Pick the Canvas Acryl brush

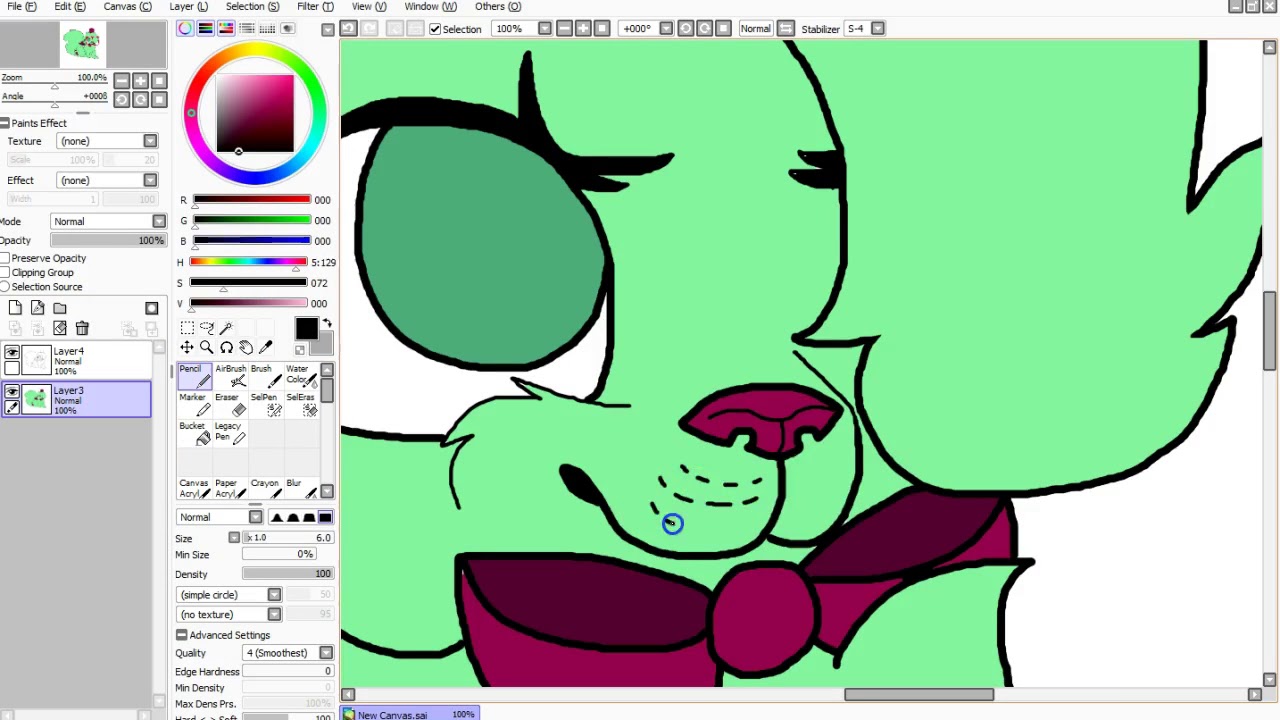coord(195,488)
